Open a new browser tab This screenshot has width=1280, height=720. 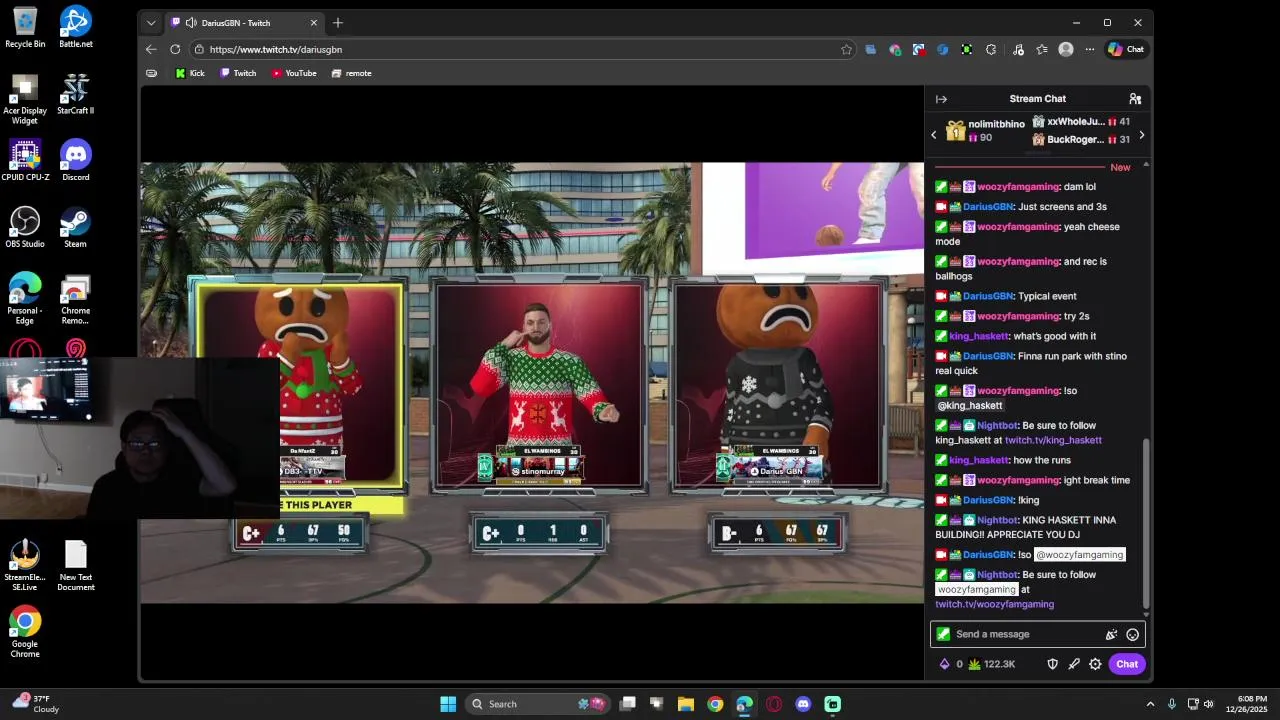[338, 23]
